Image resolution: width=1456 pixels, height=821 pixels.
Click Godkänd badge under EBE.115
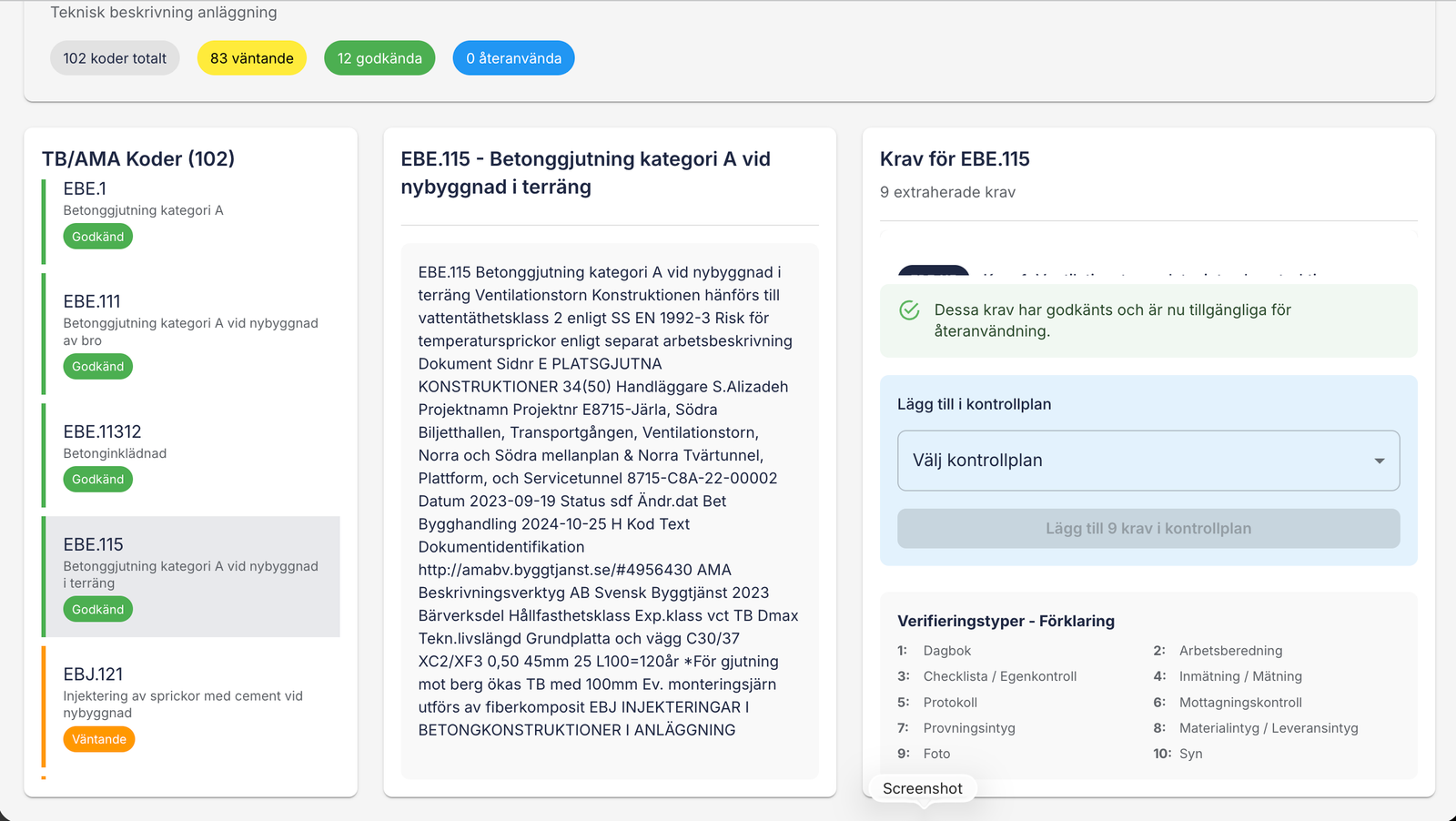click(x=98, y=610)
